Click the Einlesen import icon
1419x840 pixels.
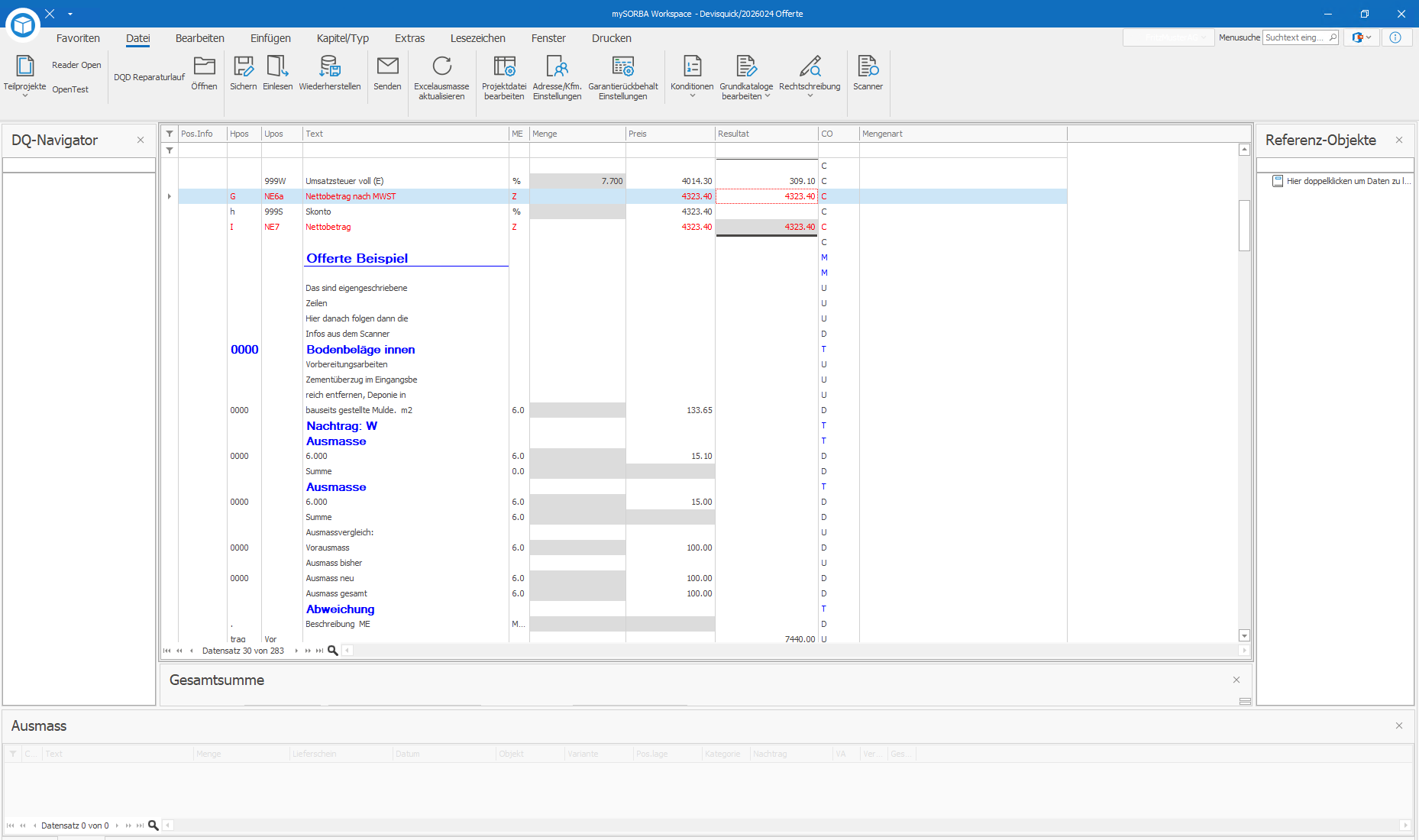pos(277,66)
